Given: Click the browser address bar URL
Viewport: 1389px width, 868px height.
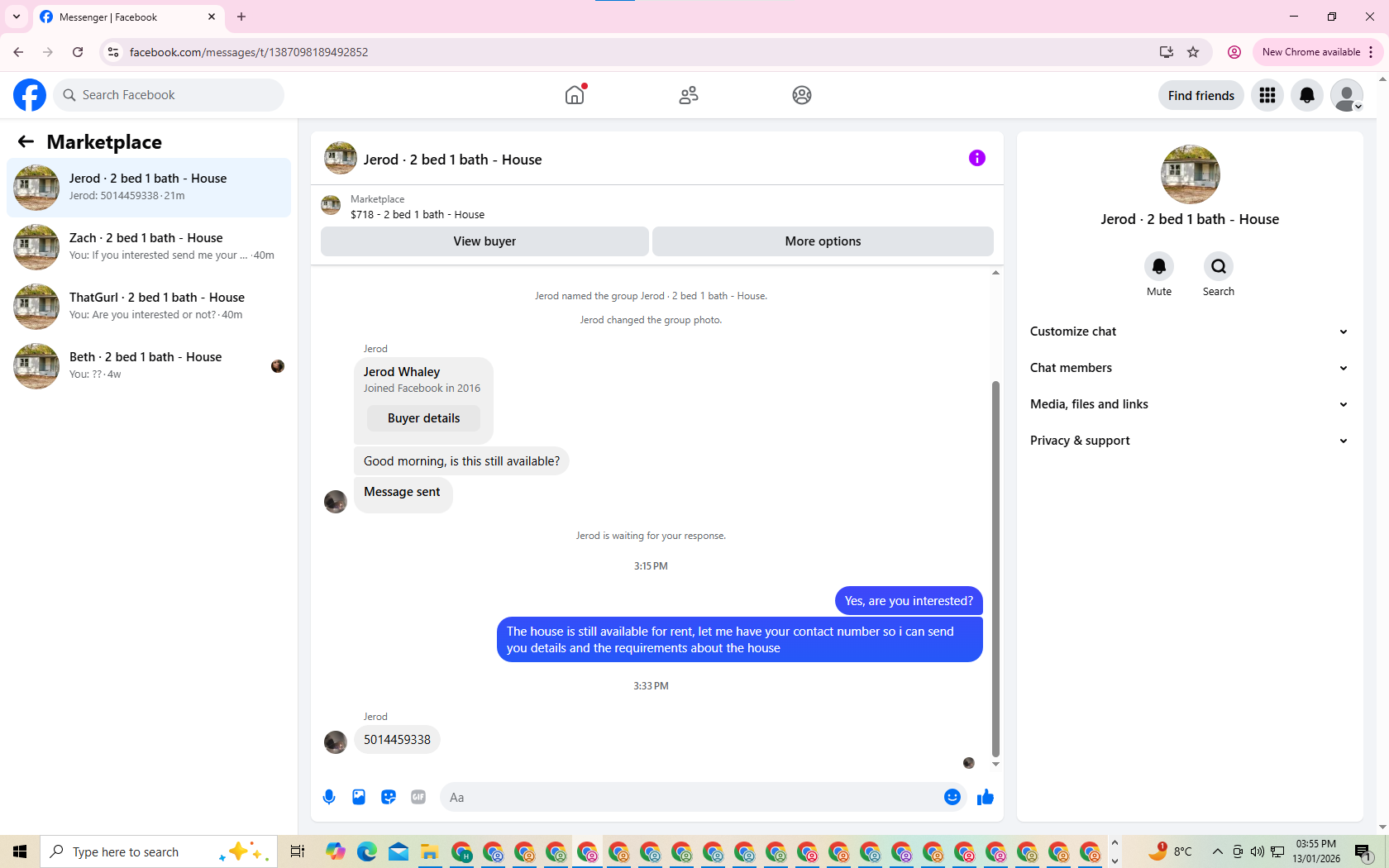Looking at the screenshot, I should pos(249,52).
